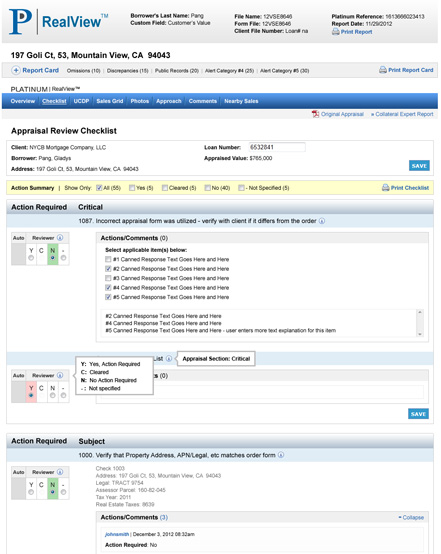This screenshot has height=554, width=441.
Task: Click SAVE button below Critical section
Action: click(x=418, y=414)
